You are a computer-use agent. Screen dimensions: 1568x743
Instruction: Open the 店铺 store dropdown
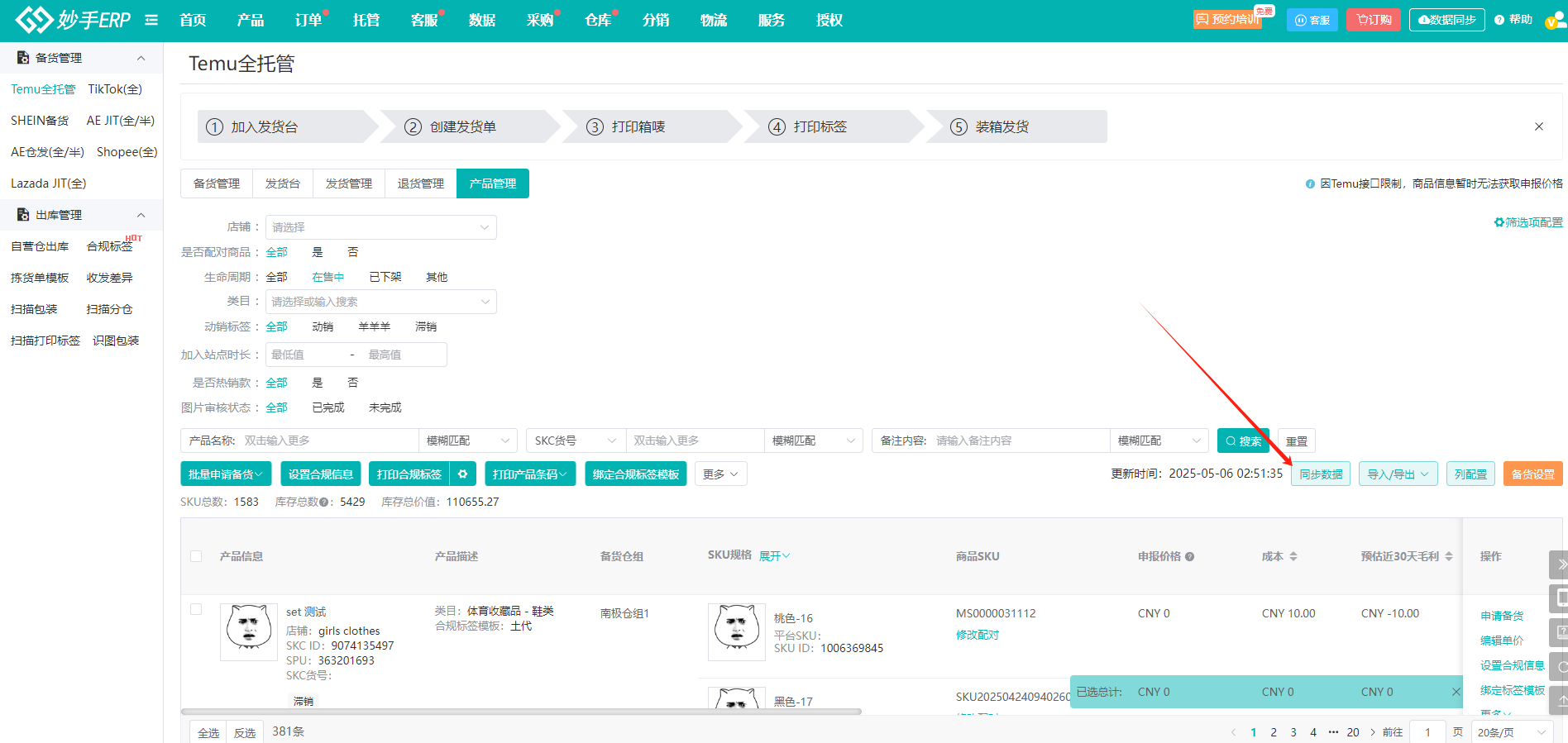coord(381,227)
